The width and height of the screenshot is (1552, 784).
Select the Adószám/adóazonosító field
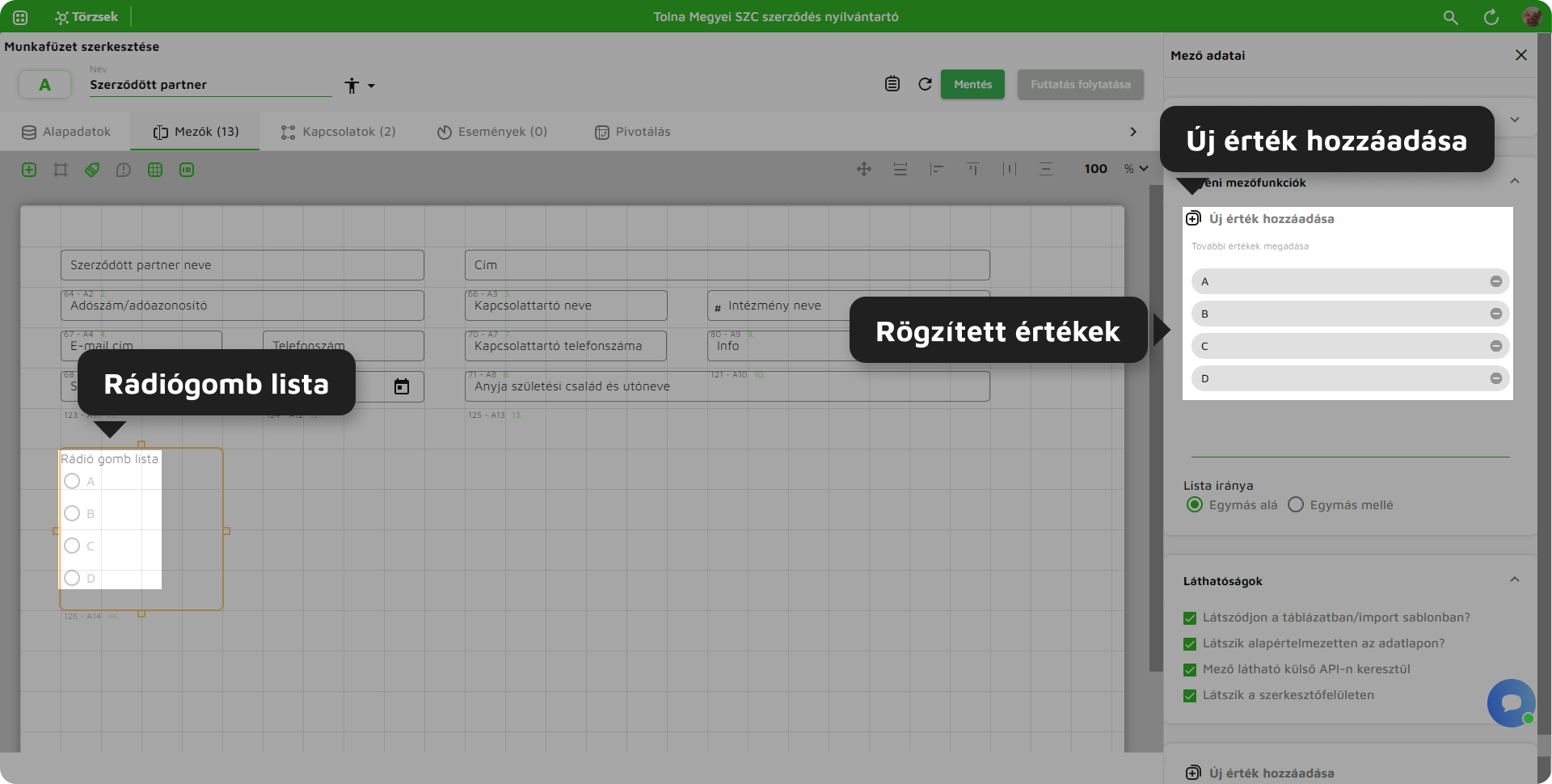tap(242, 306)
